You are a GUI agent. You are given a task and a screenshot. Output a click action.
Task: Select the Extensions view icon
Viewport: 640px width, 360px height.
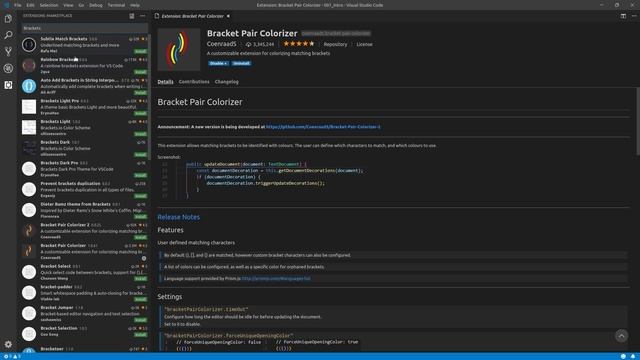pos(8,85)
